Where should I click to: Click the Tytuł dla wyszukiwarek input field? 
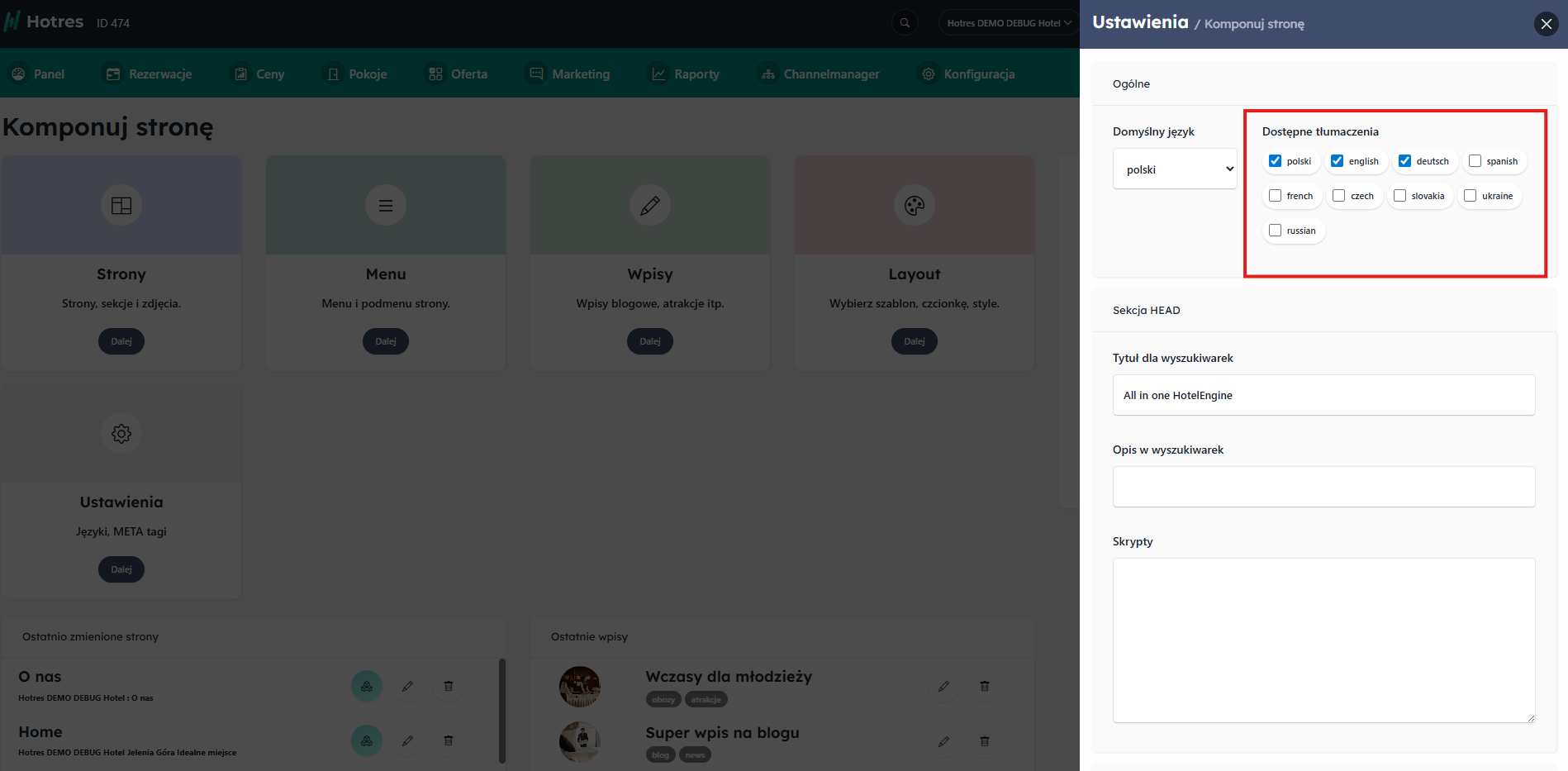1323,396
